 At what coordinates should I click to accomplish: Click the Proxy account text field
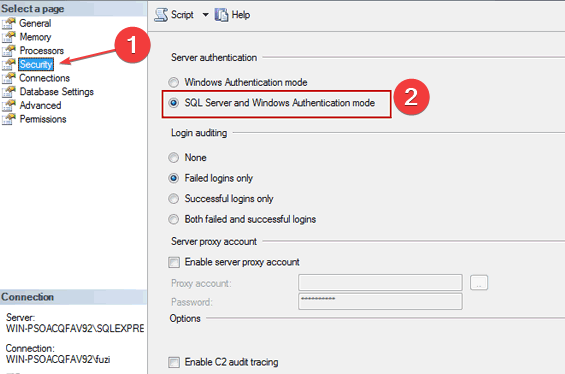380,282
